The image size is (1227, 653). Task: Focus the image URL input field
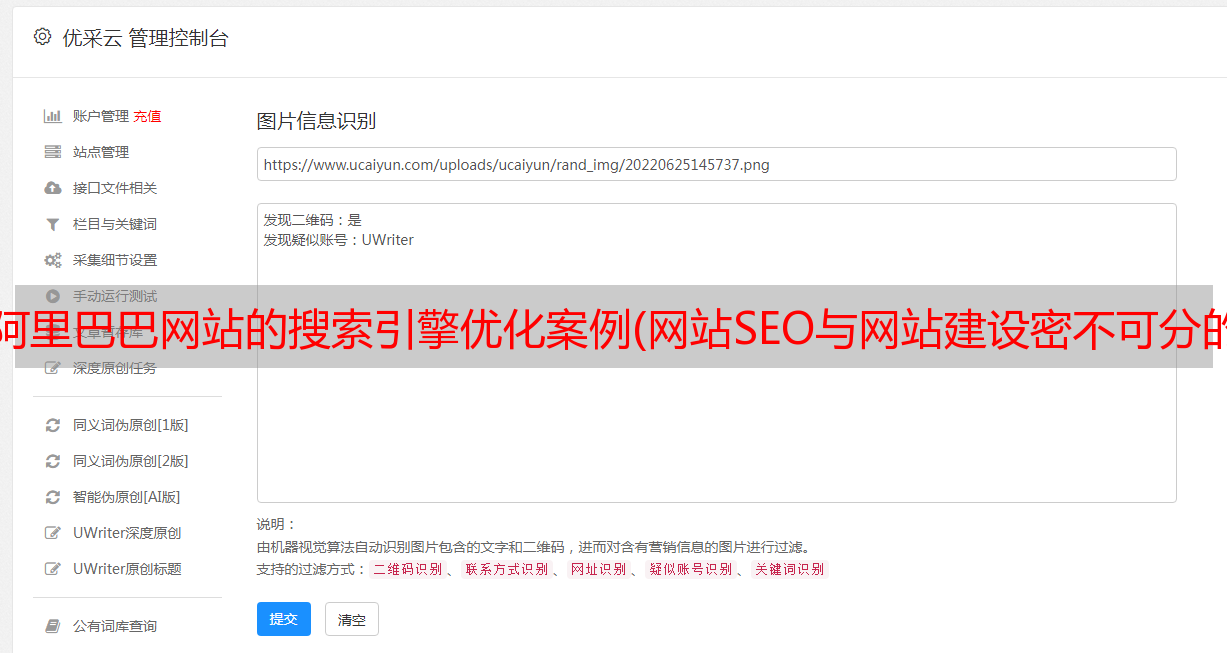tap(716, 164)
